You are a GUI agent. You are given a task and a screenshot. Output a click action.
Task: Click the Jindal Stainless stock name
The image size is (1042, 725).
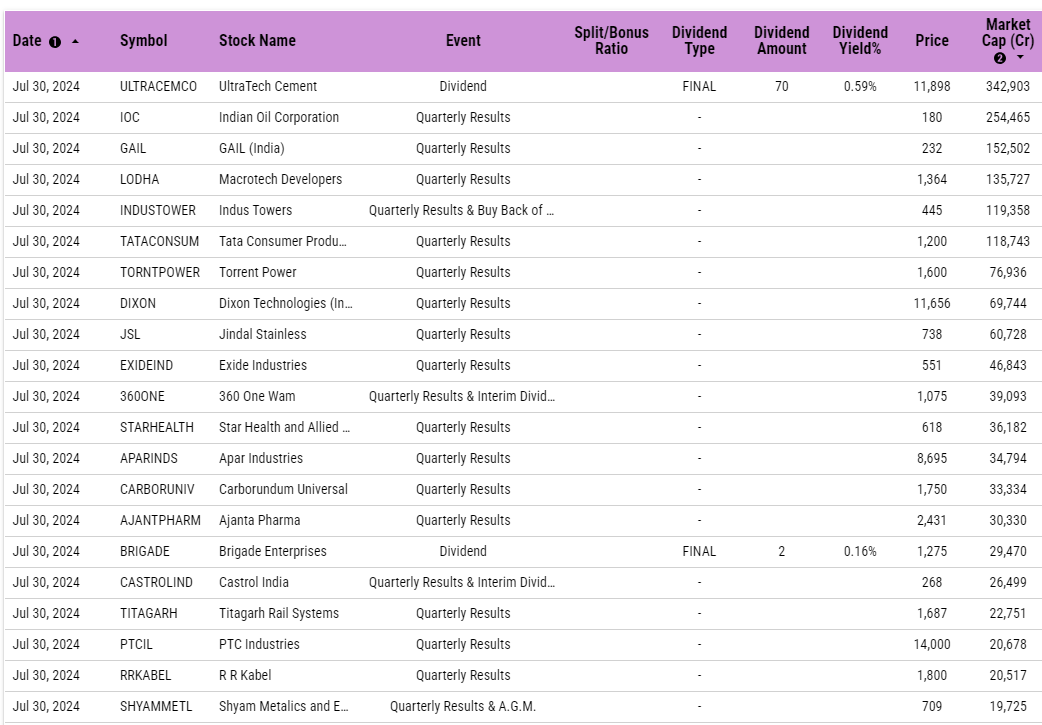click(262, 334)
